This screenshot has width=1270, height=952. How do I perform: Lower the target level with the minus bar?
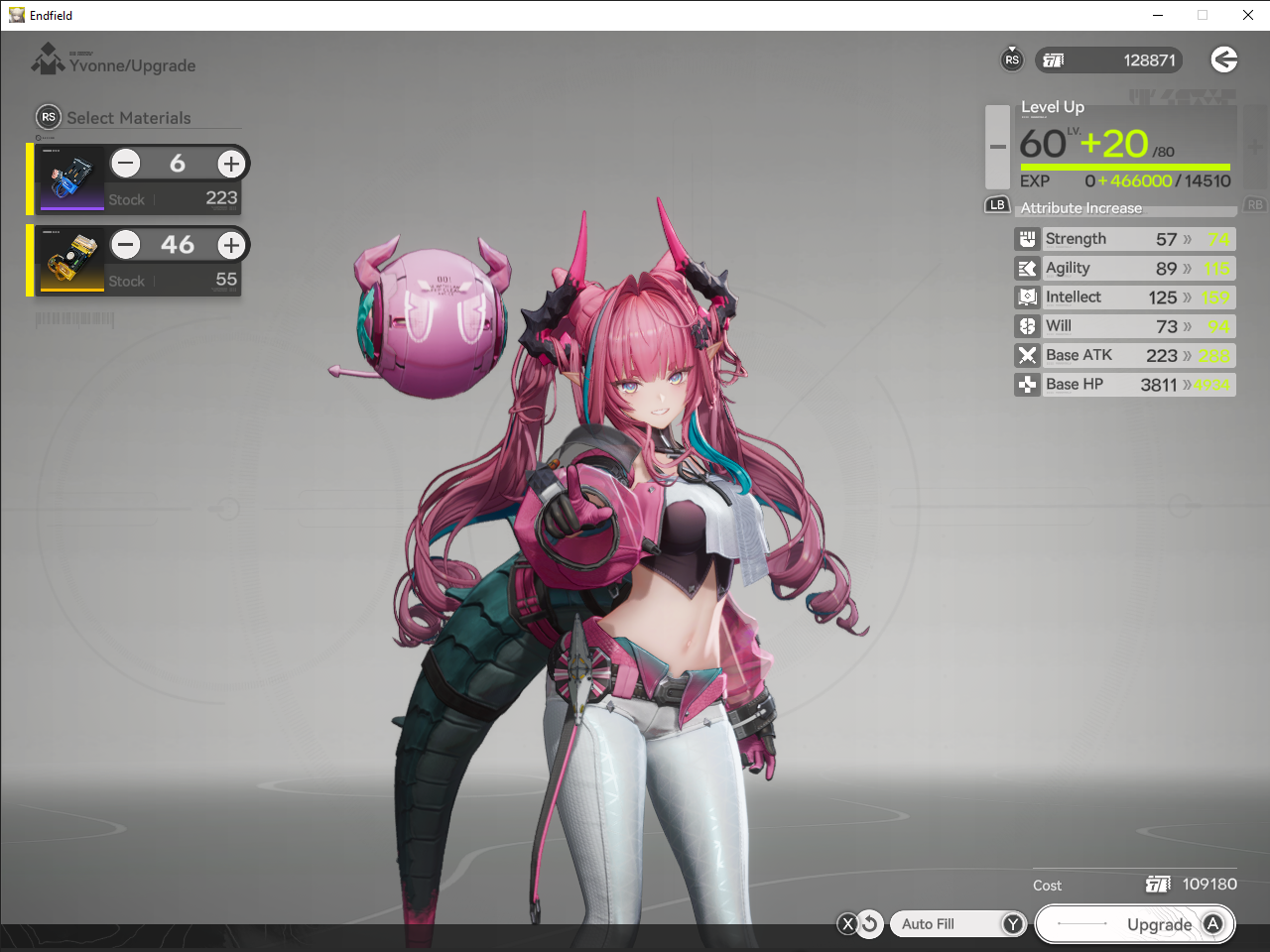click(x=997, y=147)
